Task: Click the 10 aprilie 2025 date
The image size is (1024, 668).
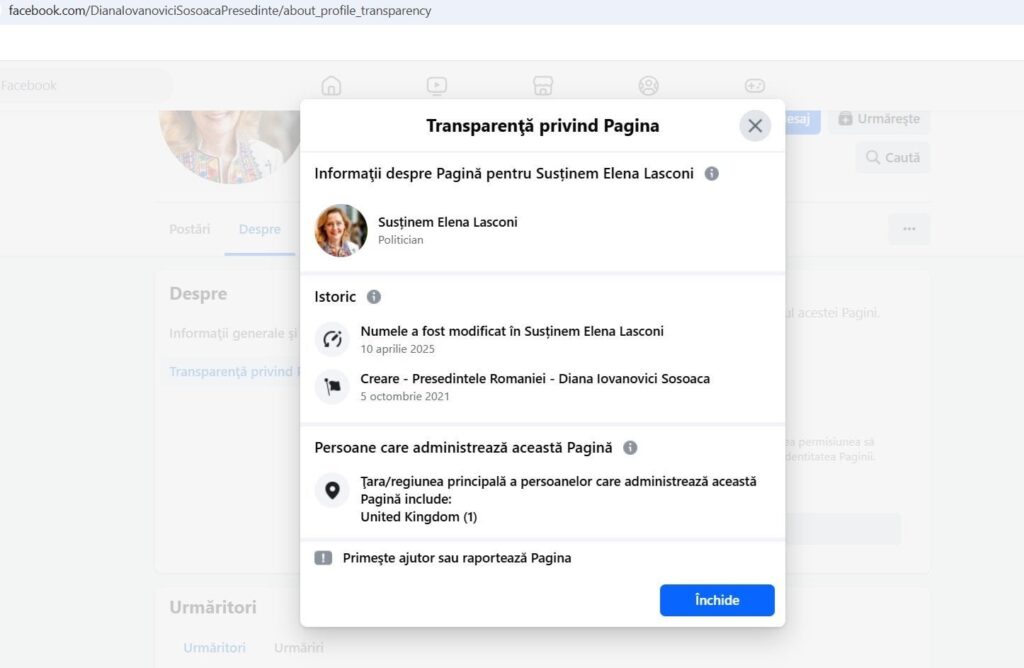Action: [x=397, y=349]
